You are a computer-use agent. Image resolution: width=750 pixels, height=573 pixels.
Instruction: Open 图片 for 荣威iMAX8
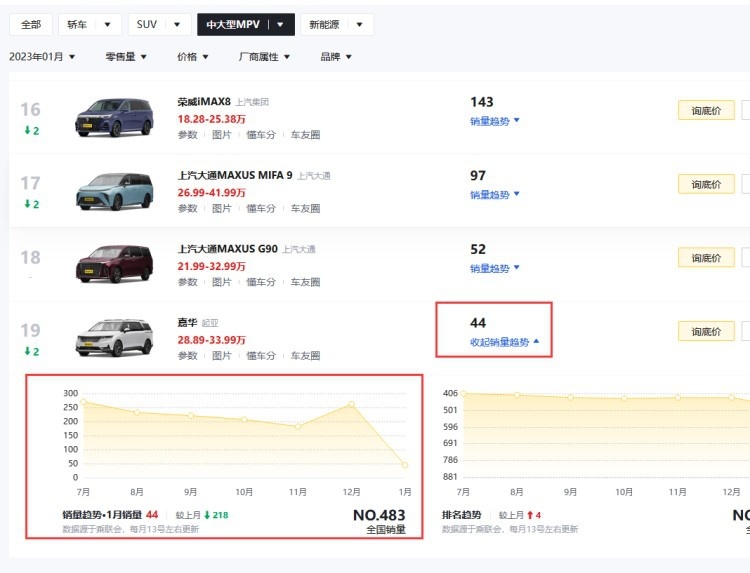click(x=221, y=135)
